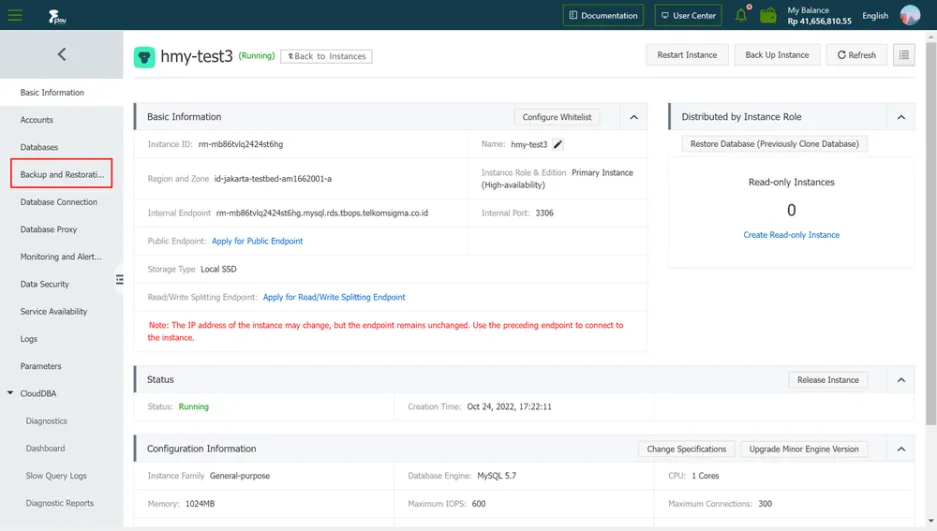Click Back Up Instance button

coord(777,55)
